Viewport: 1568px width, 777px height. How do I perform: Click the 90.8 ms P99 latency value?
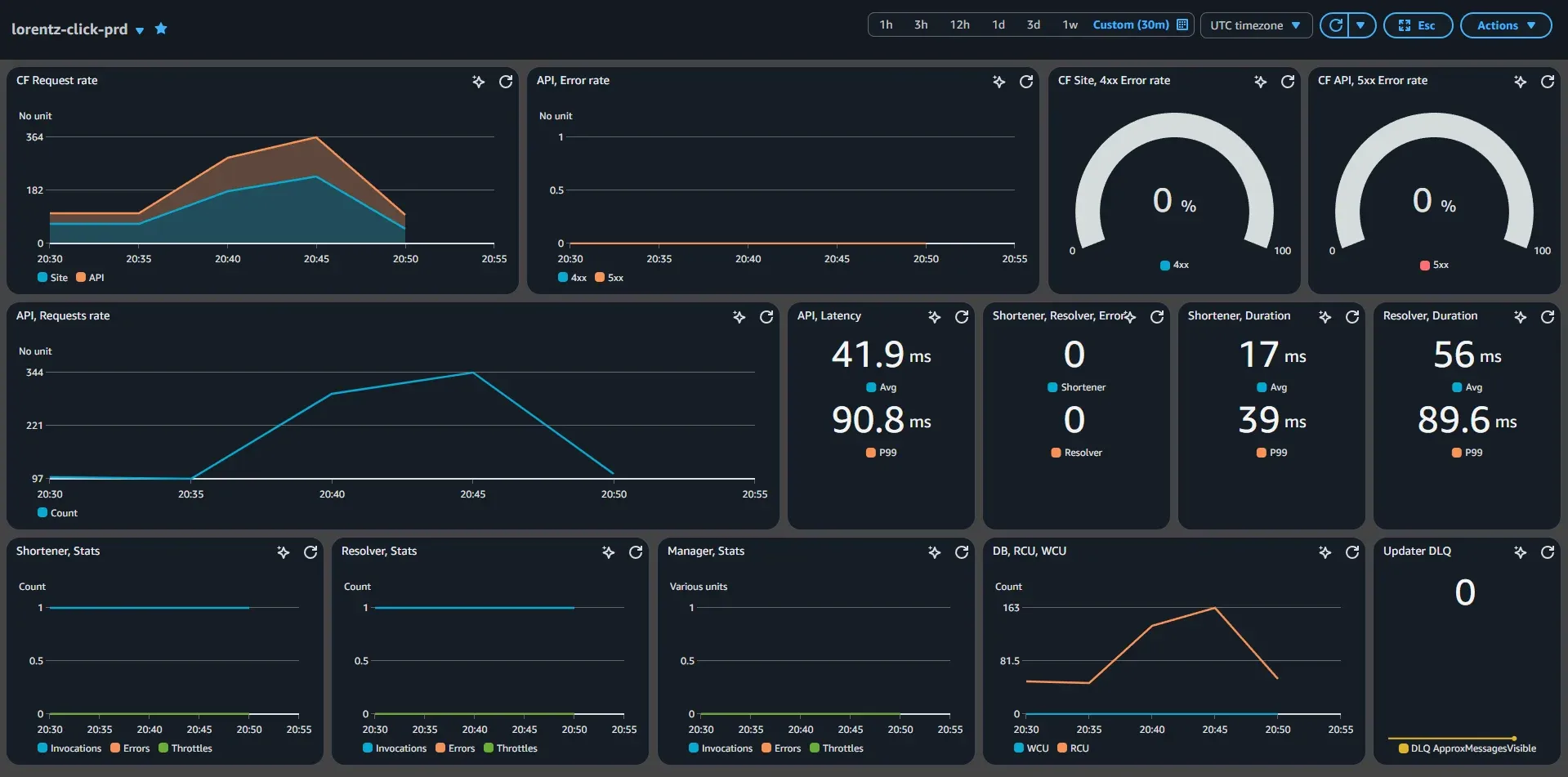click(881, 420)
